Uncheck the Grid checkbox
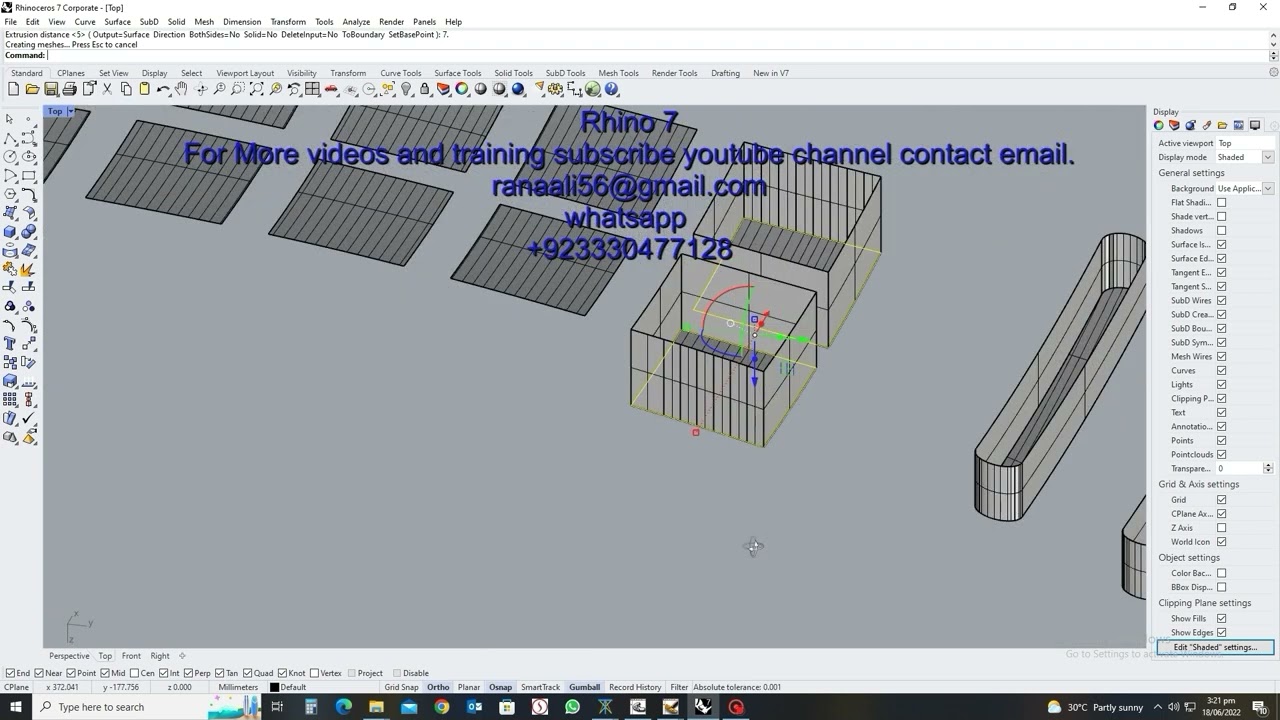This screenshot has width=1280, height=720. (1221, 499)
